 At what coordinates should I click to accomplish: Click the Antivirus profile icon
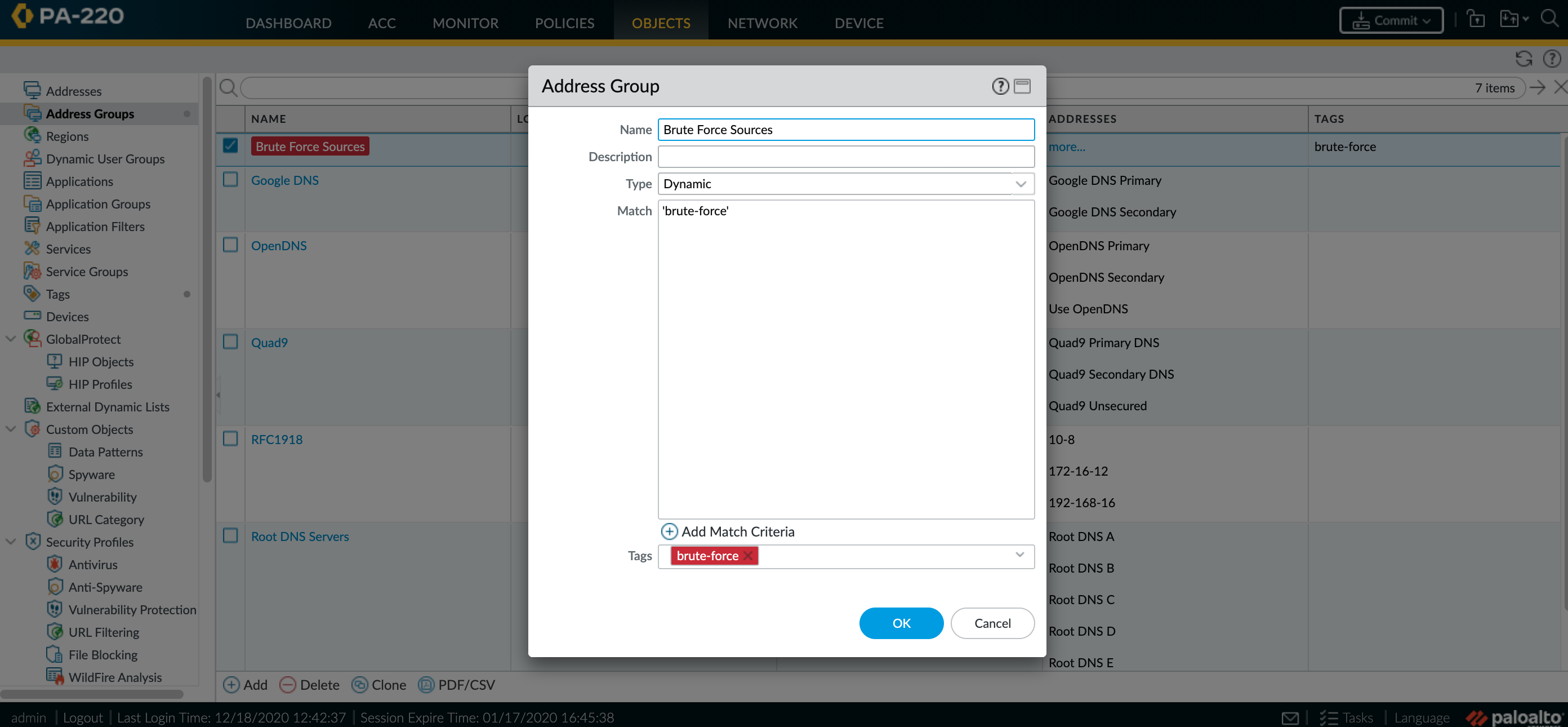(55, 564)
